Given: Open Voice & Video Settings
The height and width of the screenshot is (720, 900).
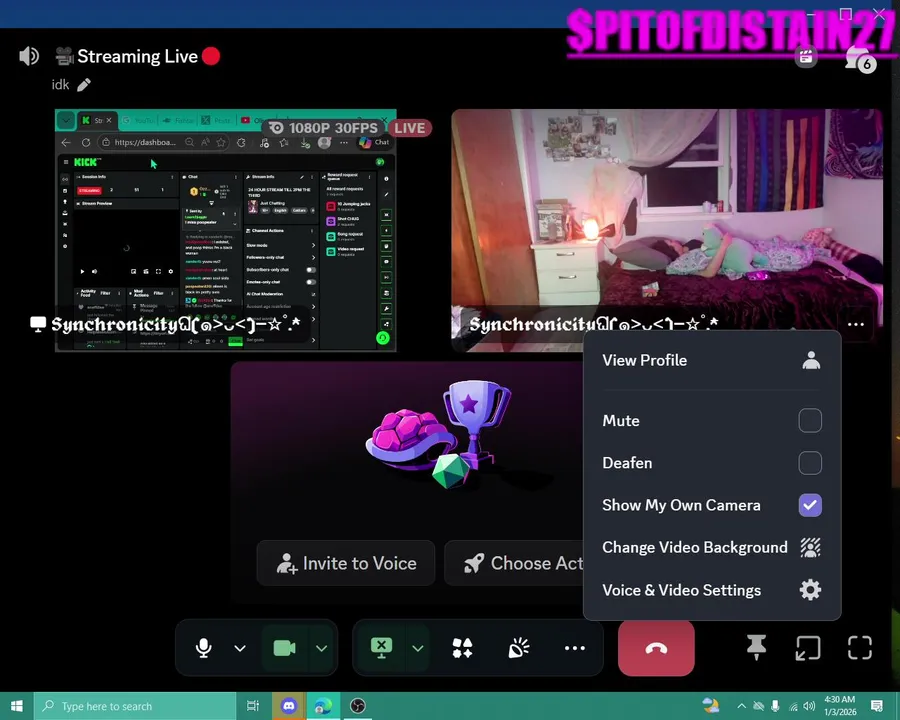Looking at the screenshot, I should [x=712, y=590].
